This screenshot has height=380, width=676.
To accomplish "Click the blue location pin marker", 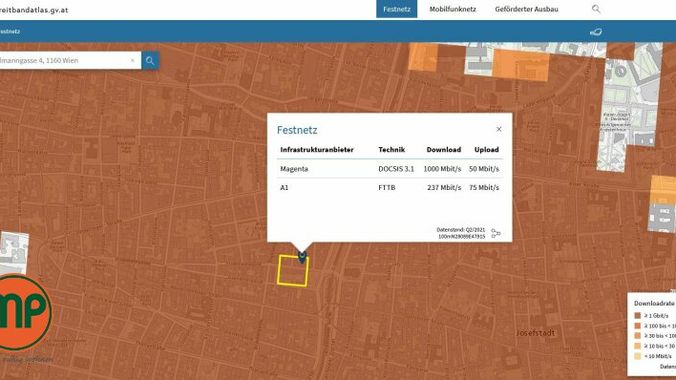I will click(302, 257).
